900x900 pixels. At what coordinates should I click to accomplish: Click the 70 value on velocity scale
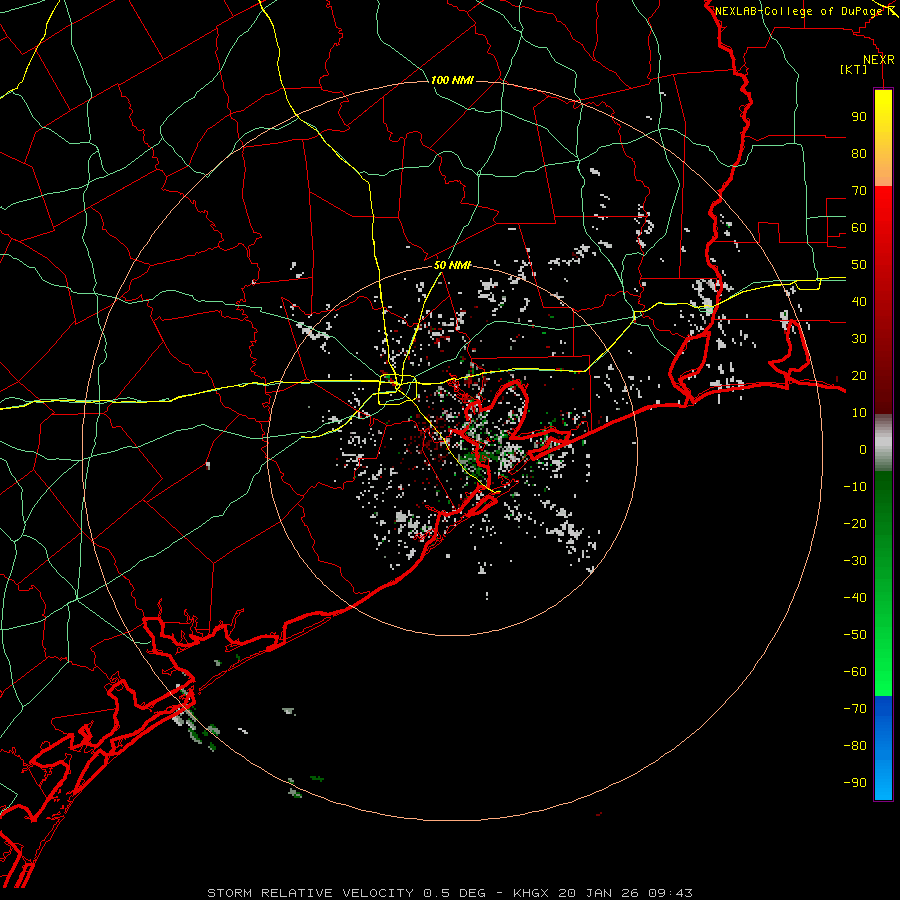pyautogui.click(x=859, y=191)
